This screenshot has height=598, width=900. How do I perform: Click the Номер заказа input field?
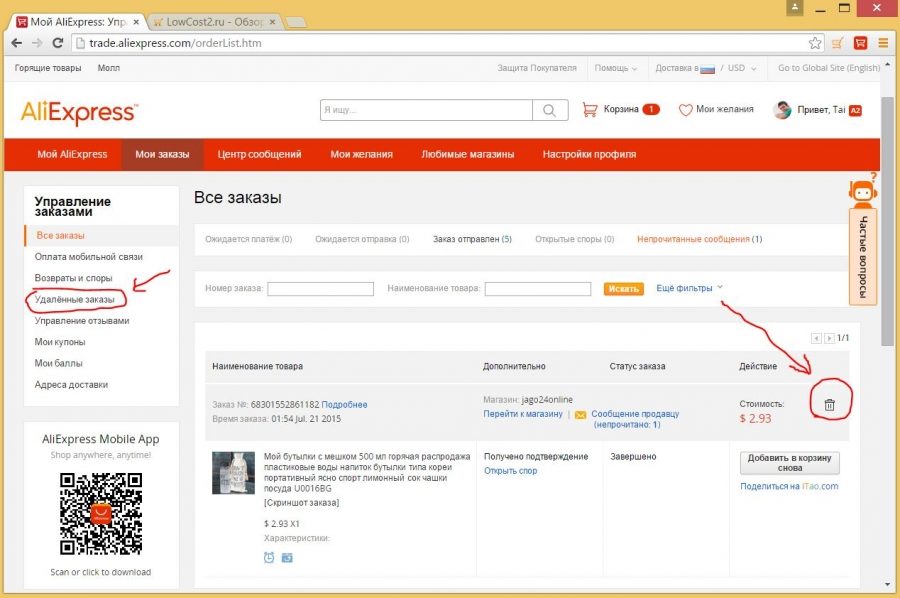pyautogui.click(x=321, y=289)
